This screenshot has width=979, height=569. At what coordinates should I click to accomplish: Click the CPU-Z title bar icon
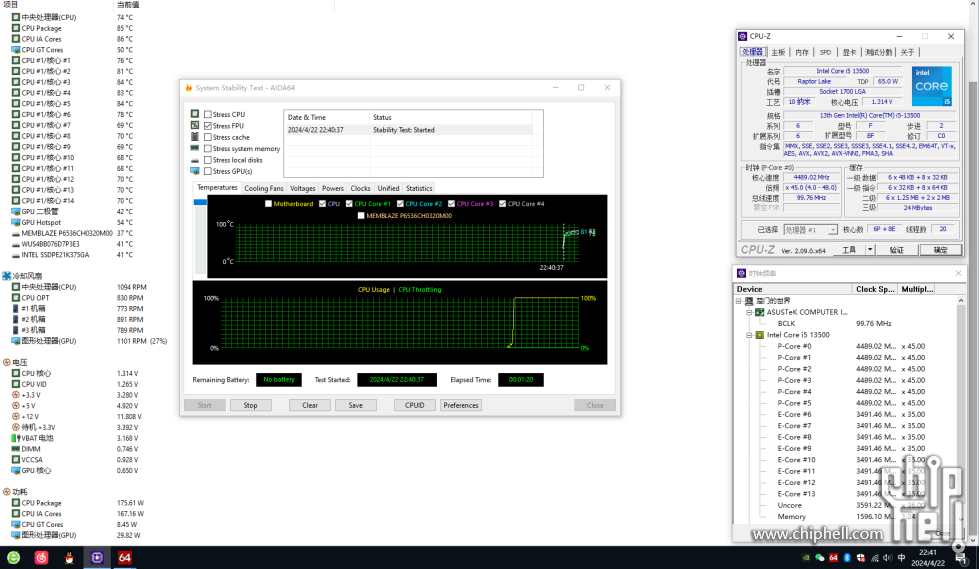tap(742, 36)
